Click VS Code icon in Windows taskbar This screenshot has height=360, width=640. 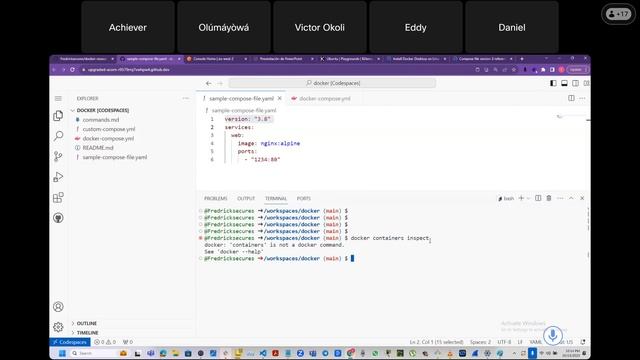coord(263,353)
